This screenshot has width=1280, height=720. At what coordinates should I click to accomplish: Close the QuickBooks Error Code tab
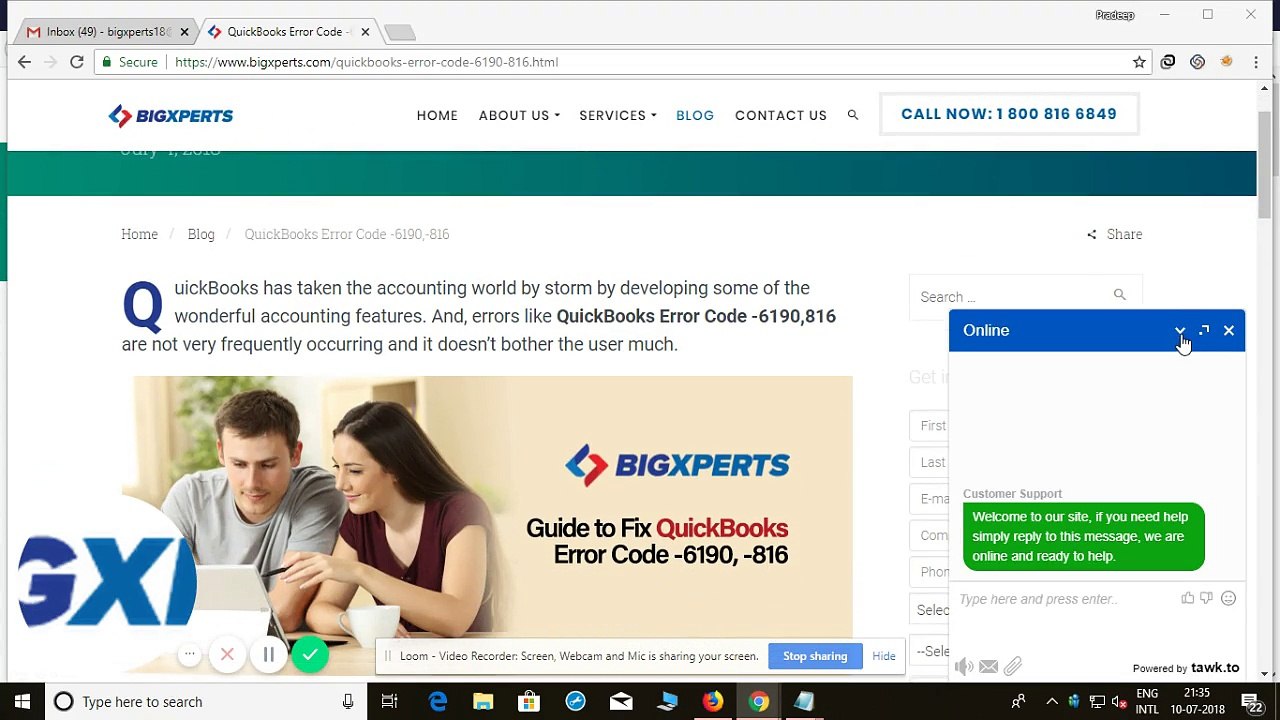[x=365, y=32]
